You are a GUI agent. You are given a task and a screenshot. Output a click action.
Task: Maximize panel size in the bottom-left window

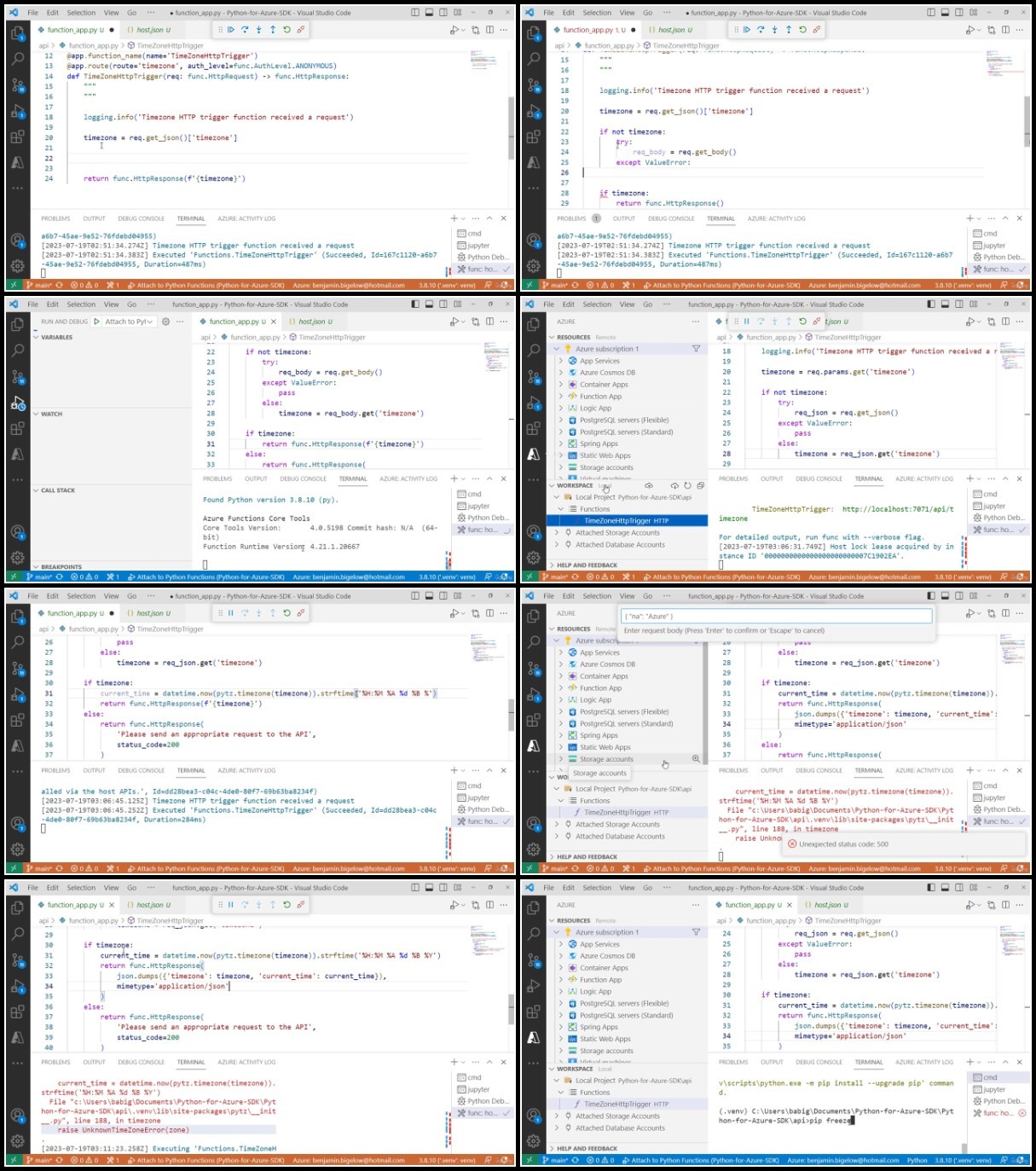pyautogui.click(x=490, y=1062)
